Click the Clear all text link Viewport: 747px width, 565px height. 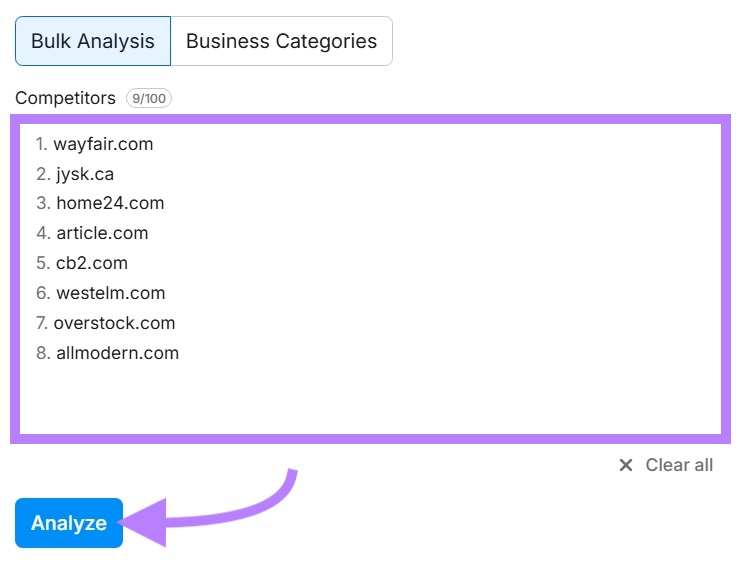click(x=679, y=465)
